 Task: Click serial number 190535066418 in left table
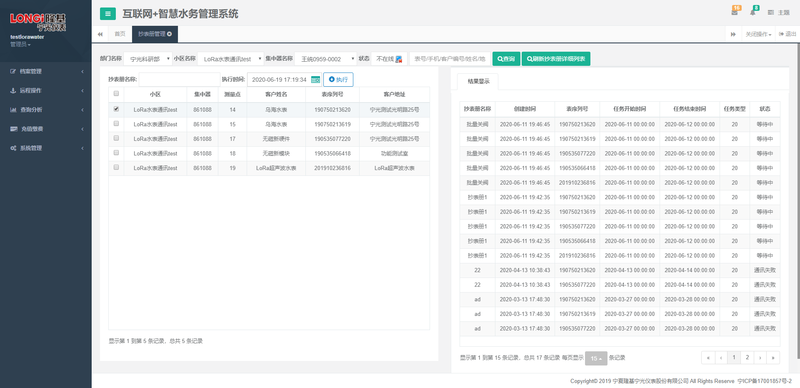click(x=332, y=153)
